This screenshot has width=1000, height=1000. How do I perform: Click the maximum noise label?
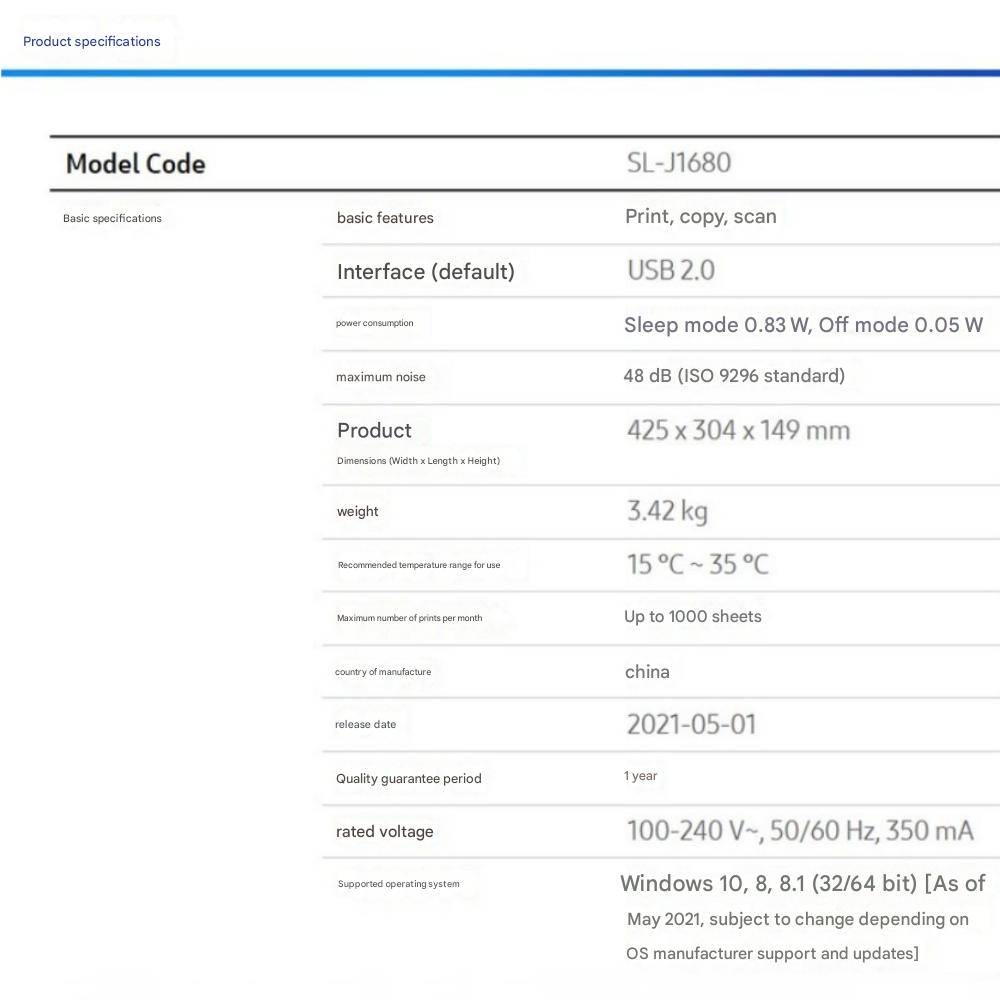coord(381,377)
